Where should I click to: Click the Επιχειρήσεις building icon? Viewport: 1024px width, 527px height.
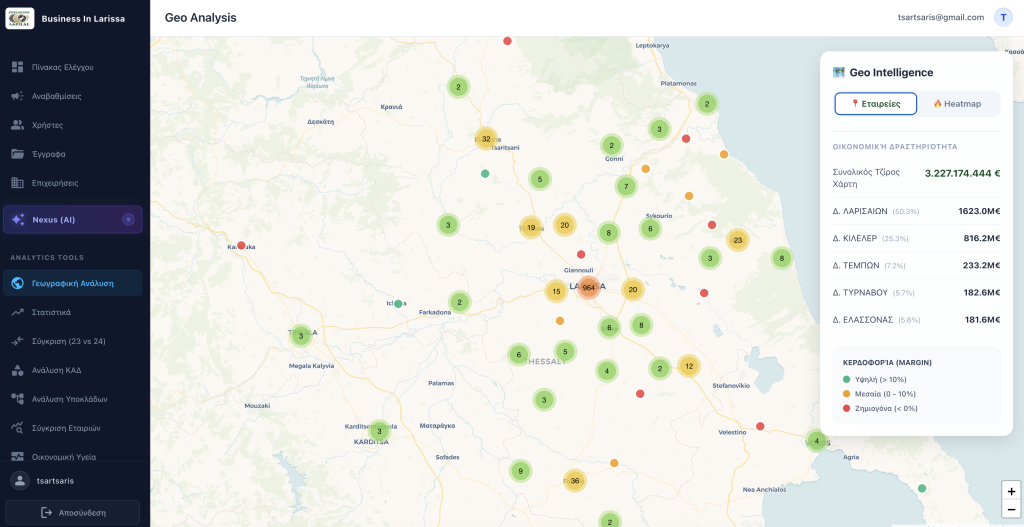(18, 183)
